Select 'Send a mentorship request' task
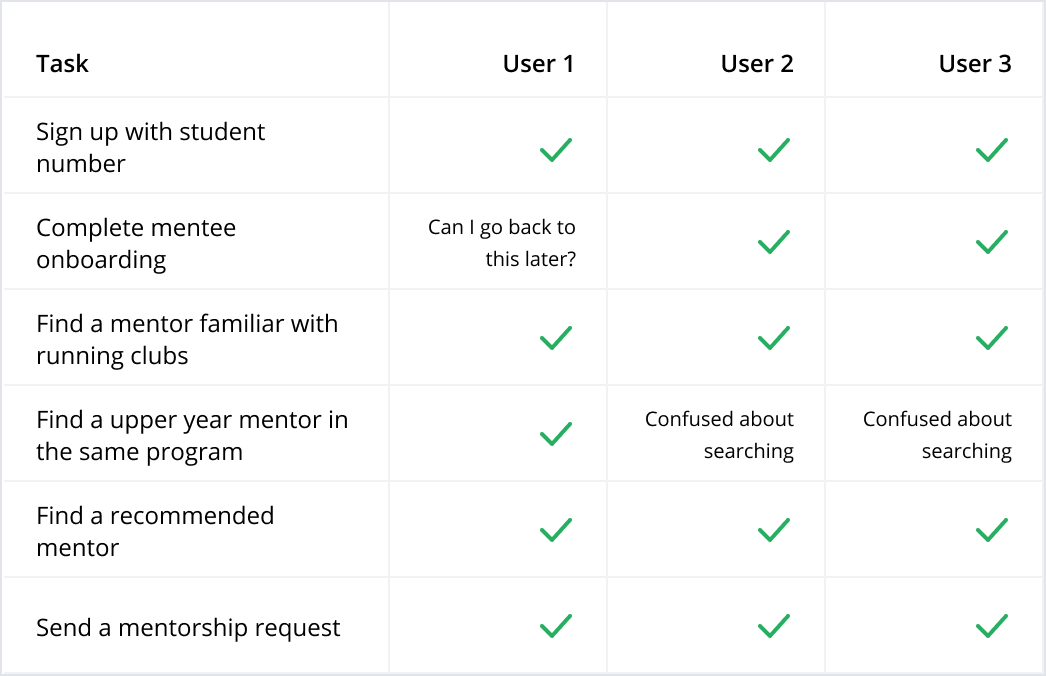Screen dimensions: 1046x676 tap(188, 627)
